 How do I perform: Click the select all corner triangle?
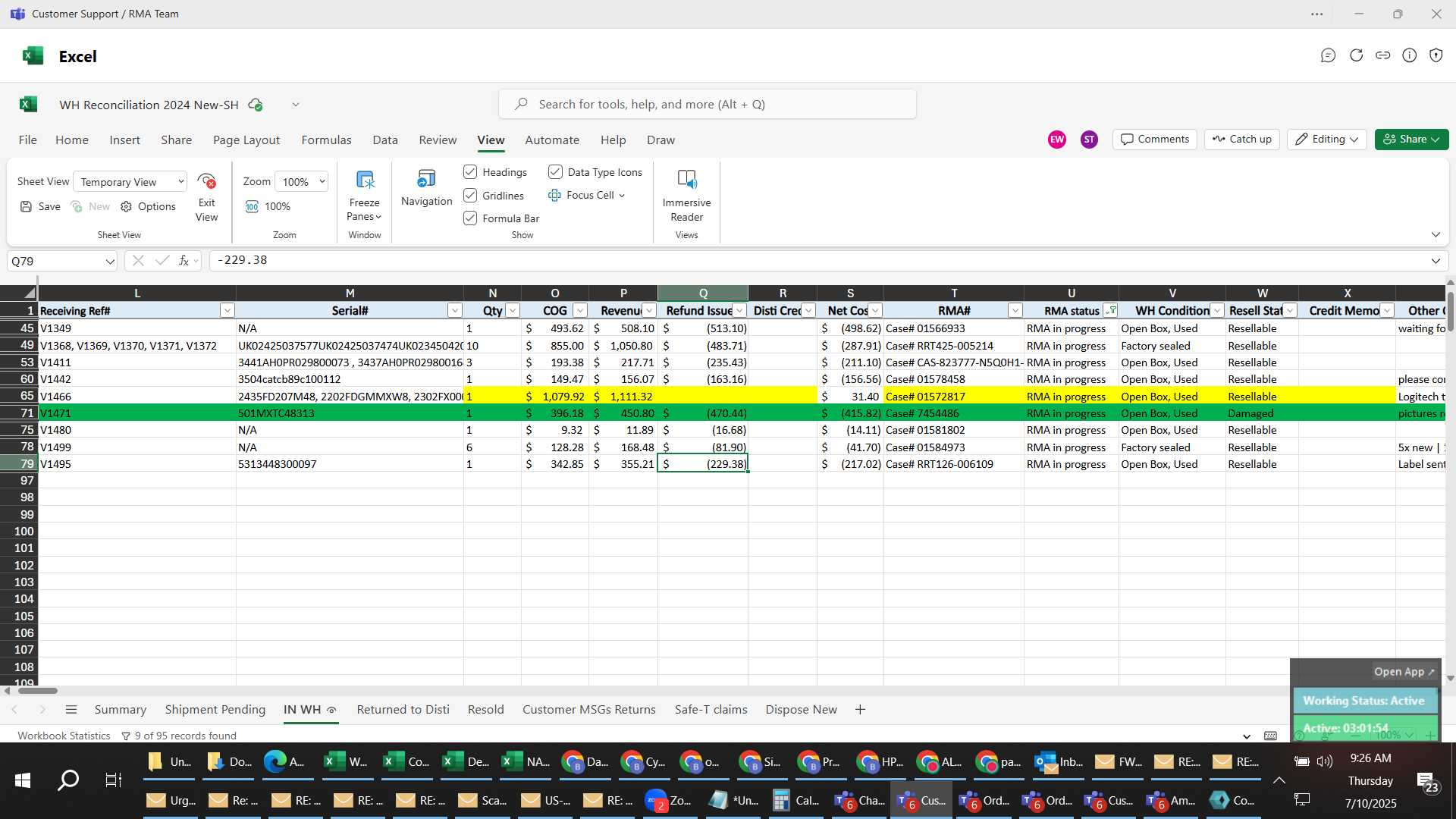(29, 293)
